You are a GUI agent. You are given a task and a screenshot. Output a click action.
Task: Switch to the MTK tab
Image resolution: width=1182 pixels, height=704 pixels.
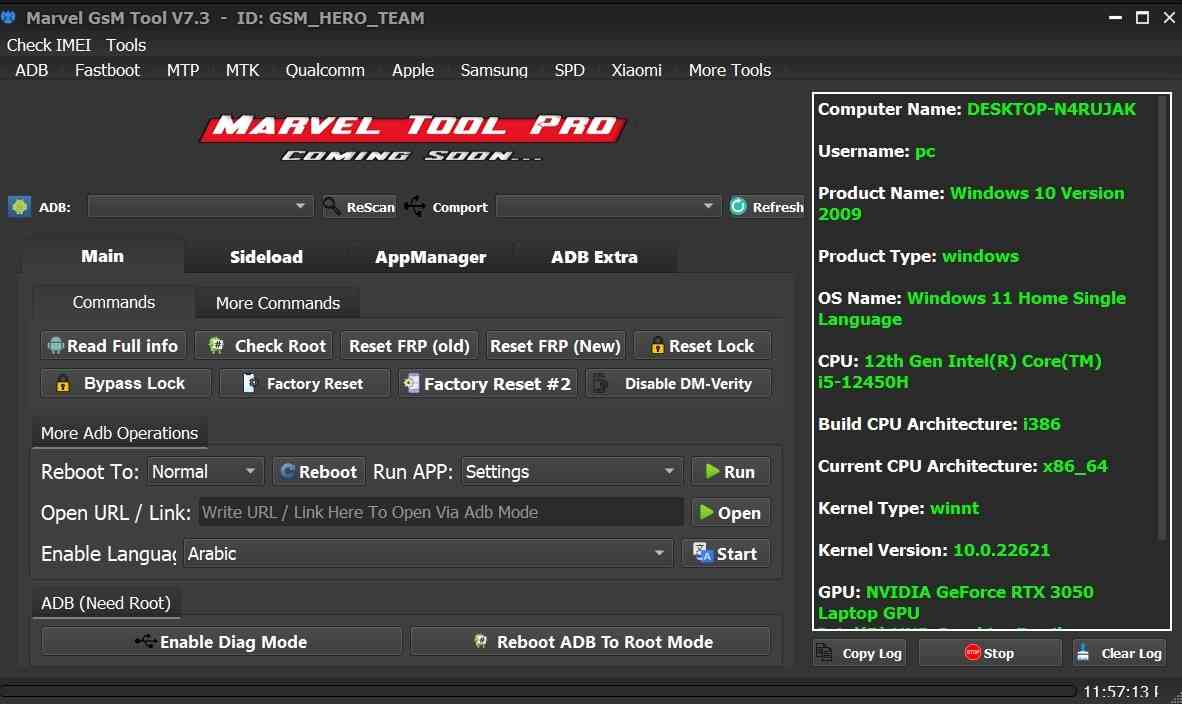coord(242,70)
